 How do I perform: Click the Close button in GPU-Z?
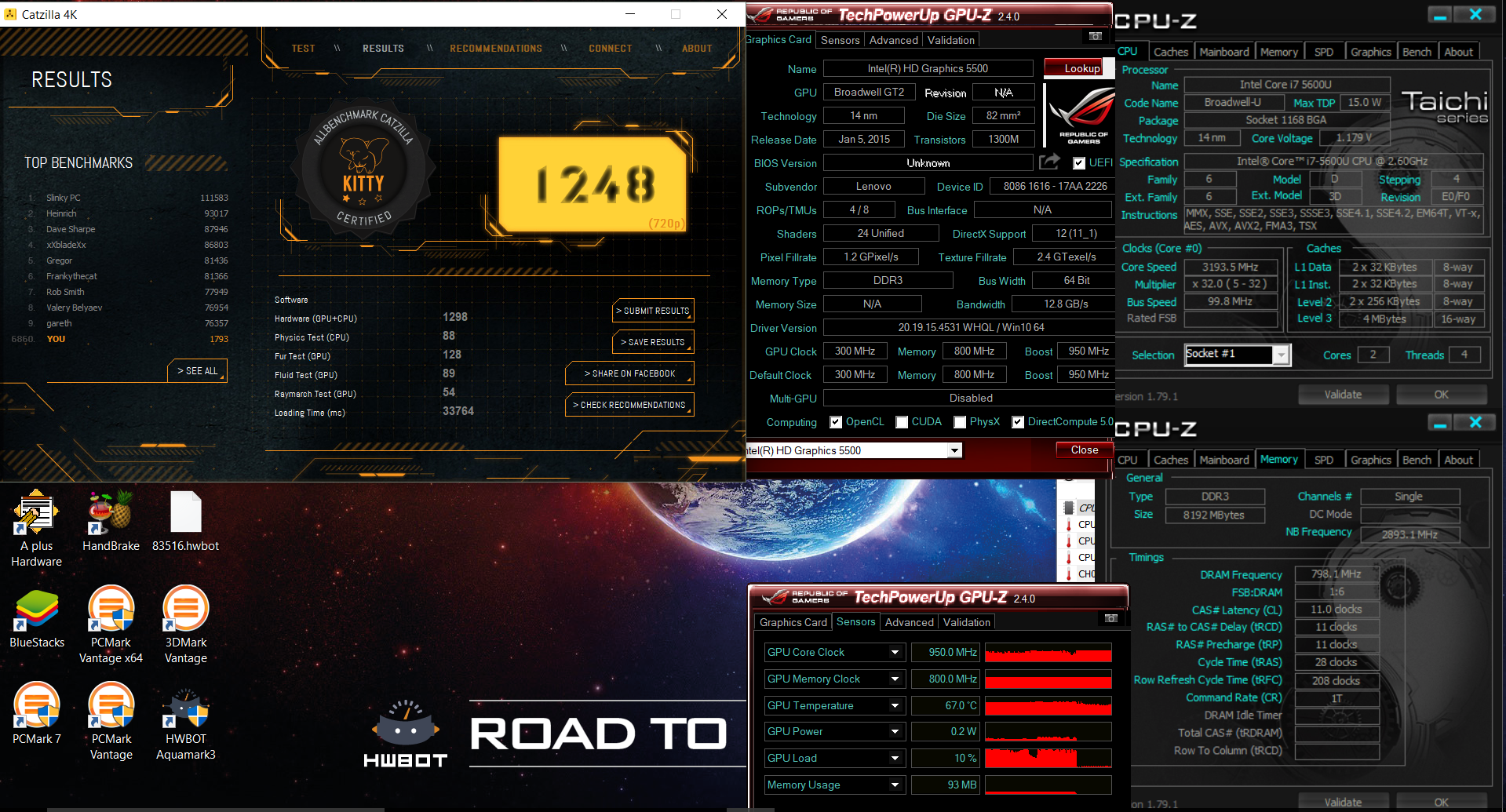click(x=1084, y=450)
